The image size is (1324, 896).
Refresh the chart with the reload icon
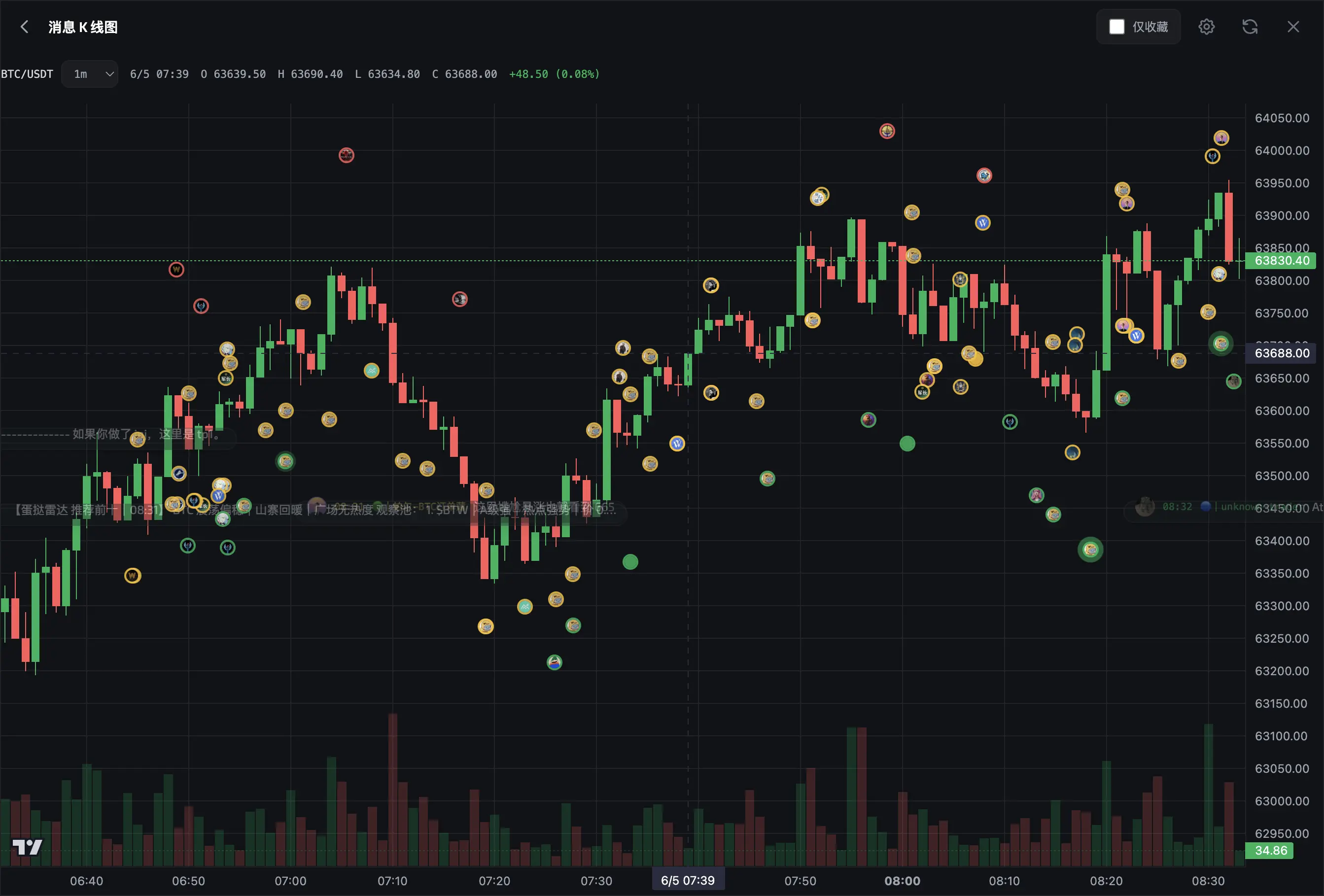click(x=1250, y=27)
